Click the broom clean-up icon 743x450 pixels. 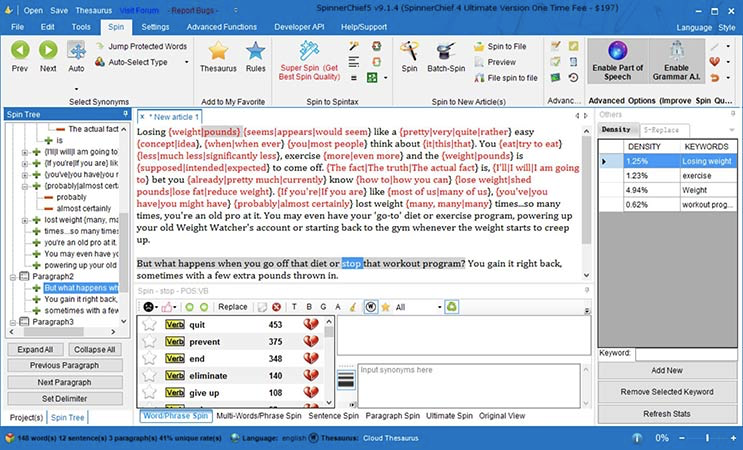353,307
